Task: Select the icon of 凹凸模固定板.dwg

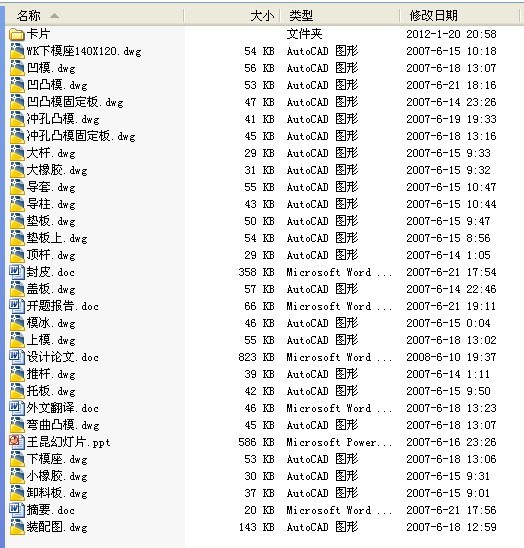Action: [17, 102]
